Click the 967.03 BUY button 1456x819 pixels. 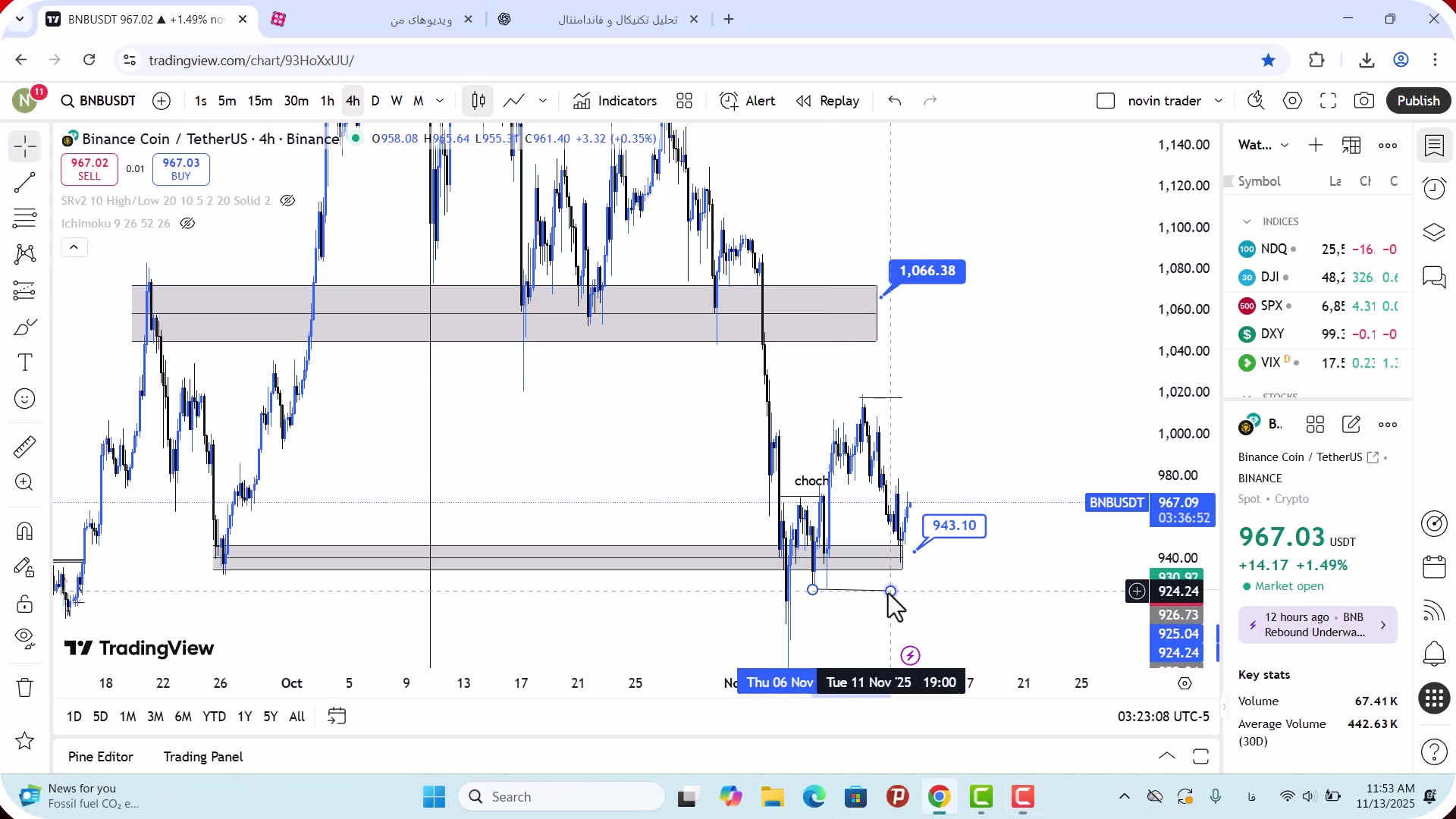(x=181, y=169)
